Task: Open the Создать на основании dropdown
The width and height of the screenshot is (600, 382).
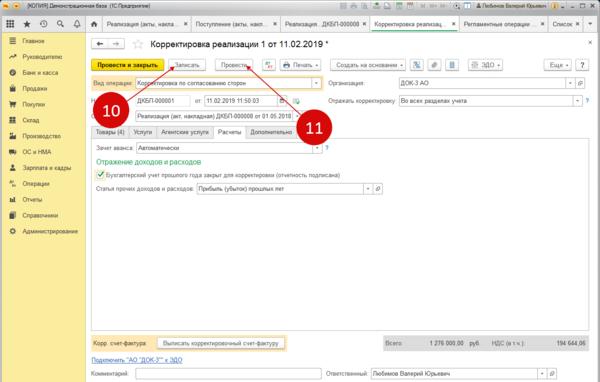Action: (368, 65)
